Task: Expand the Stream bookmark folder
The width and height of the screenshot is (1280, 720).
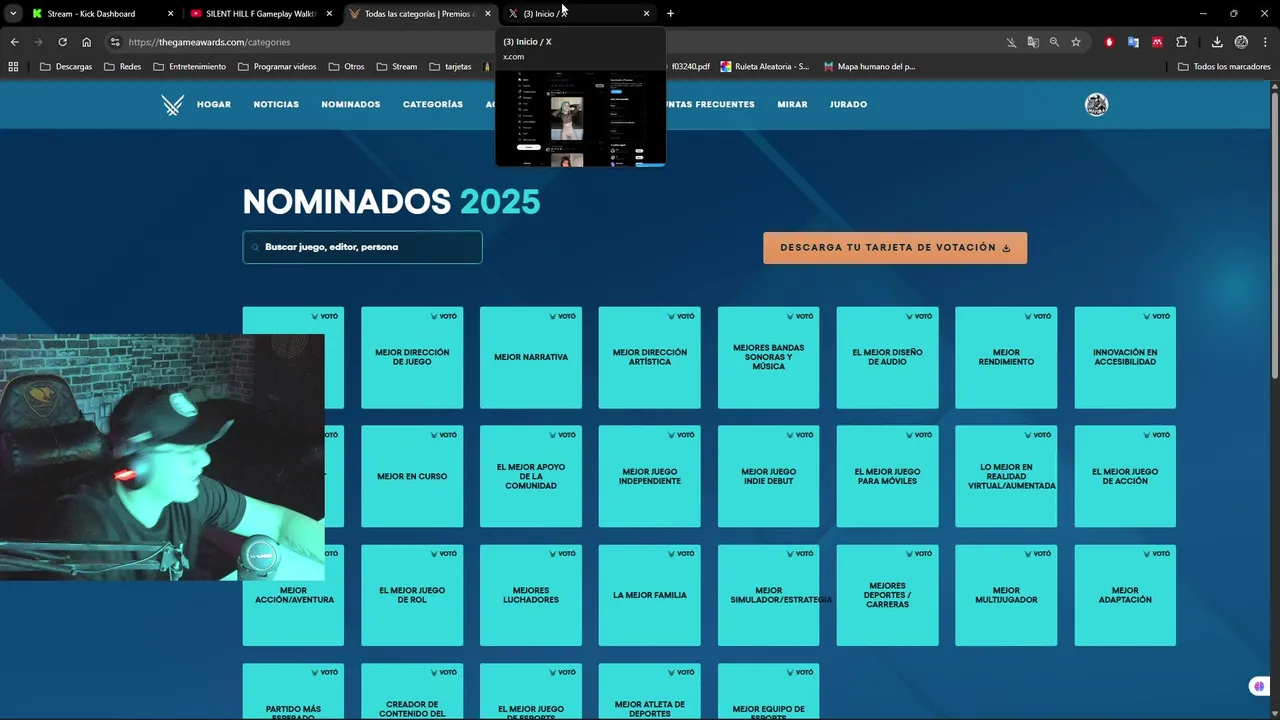Action: (397, 67)
